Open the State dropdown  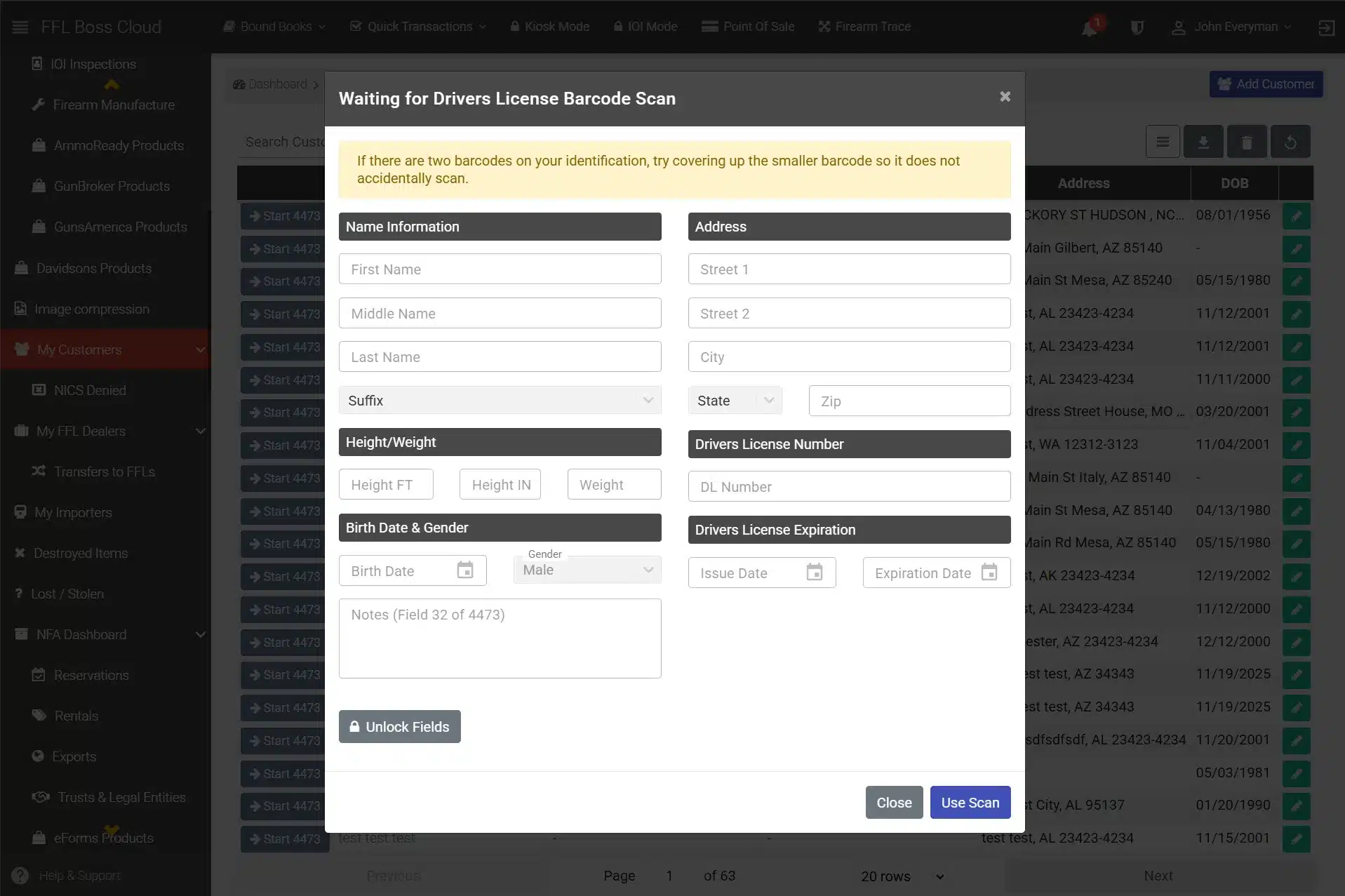tap(735, 401)
